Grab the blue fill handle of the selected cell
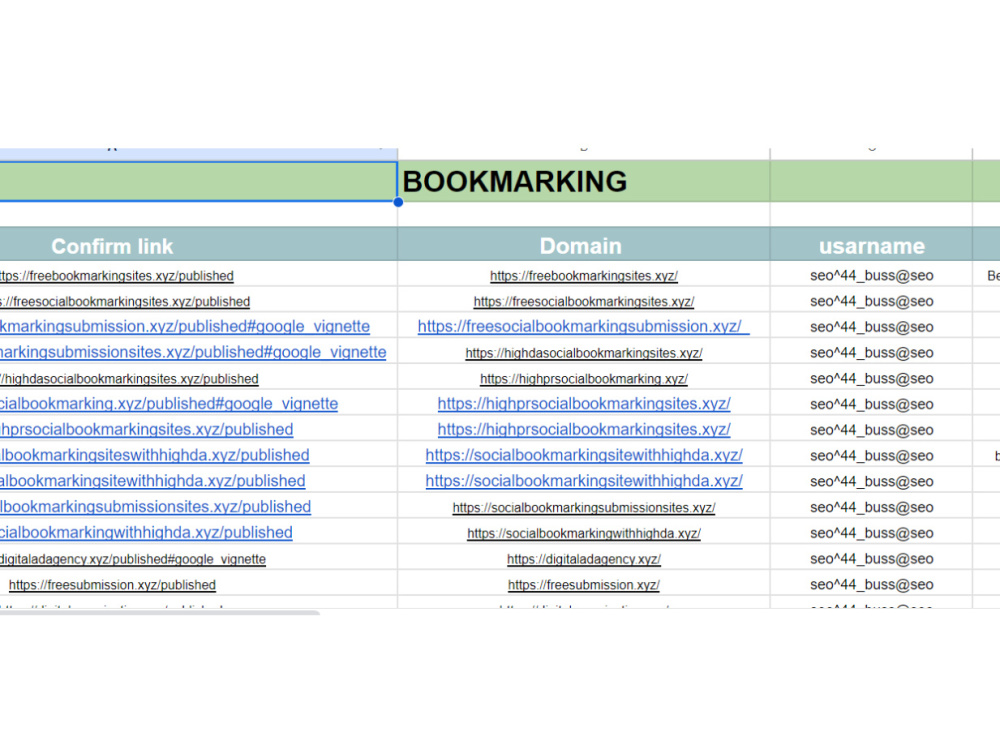This screenshot has width=1000, height=749. click(398, 202)
